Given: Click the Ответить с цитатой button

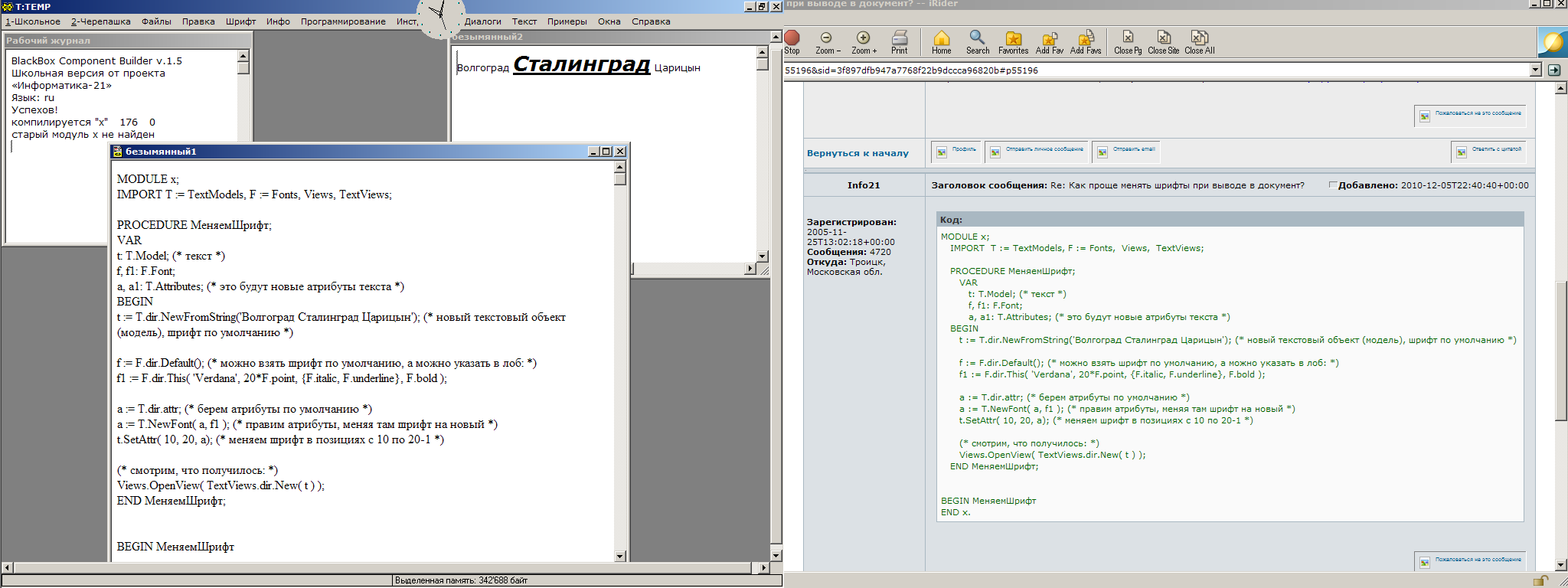Looking at the screenshot, I should [x=1488, y=152].
